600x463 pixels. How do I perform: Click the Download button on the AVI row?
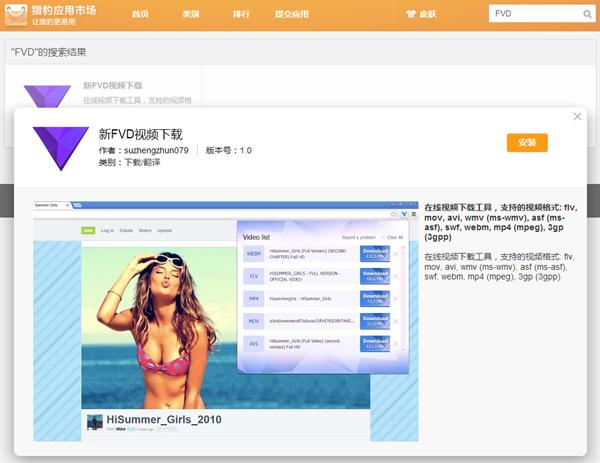[x=375, y=344]
